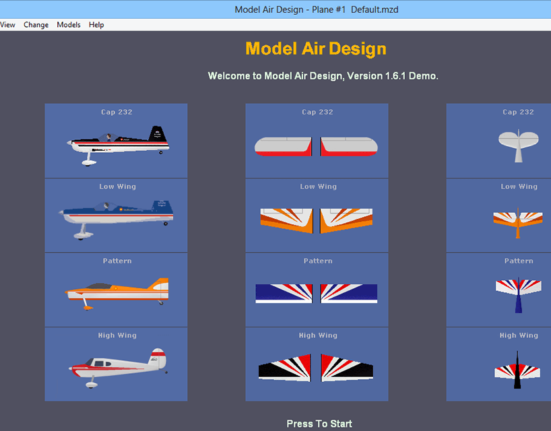Select the Cap 232 fuselage side view
551x431 pixels.
click(x=116, y=141)
